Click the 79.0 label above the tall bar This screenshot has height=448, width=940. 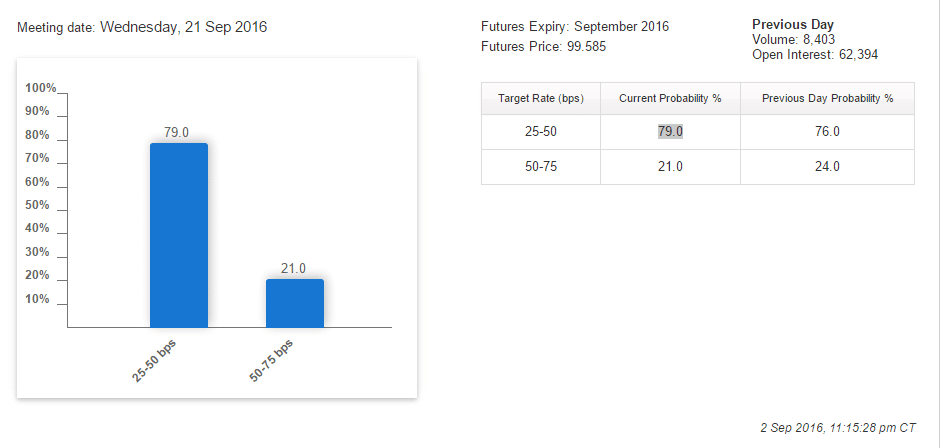[177, 132]
